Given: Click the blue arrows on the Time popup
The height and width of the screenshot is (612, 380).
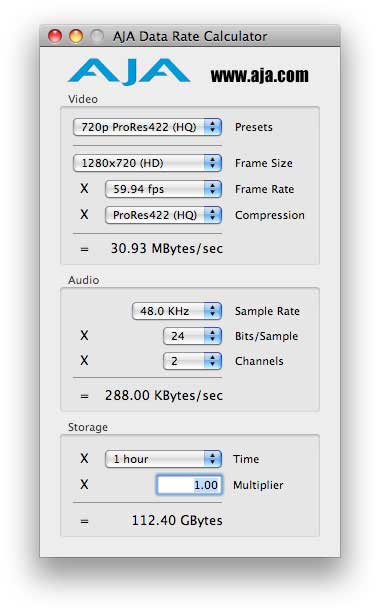Looking at the screenshot, I should [213, 459].
